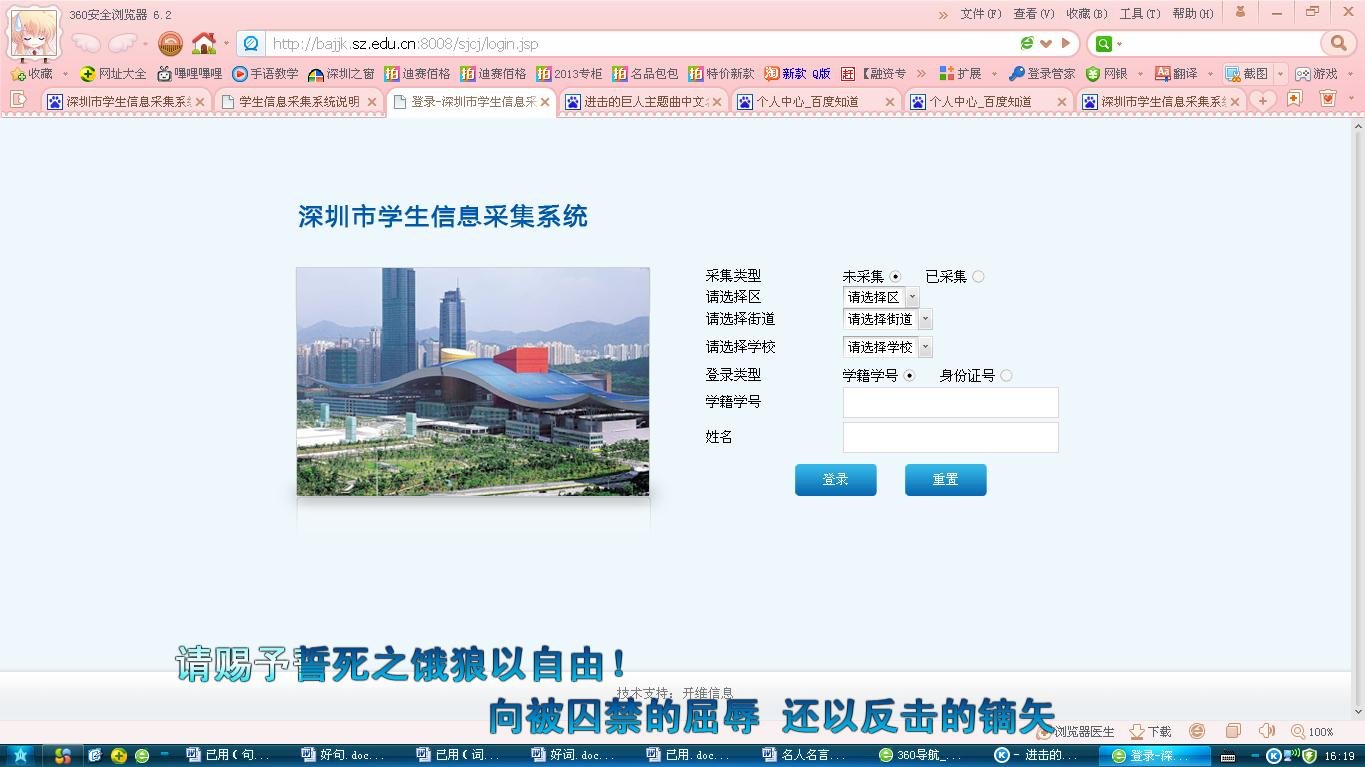Click the 100% zoom level control
This screenshot has height=767, width=1365.
(1311, 731)
